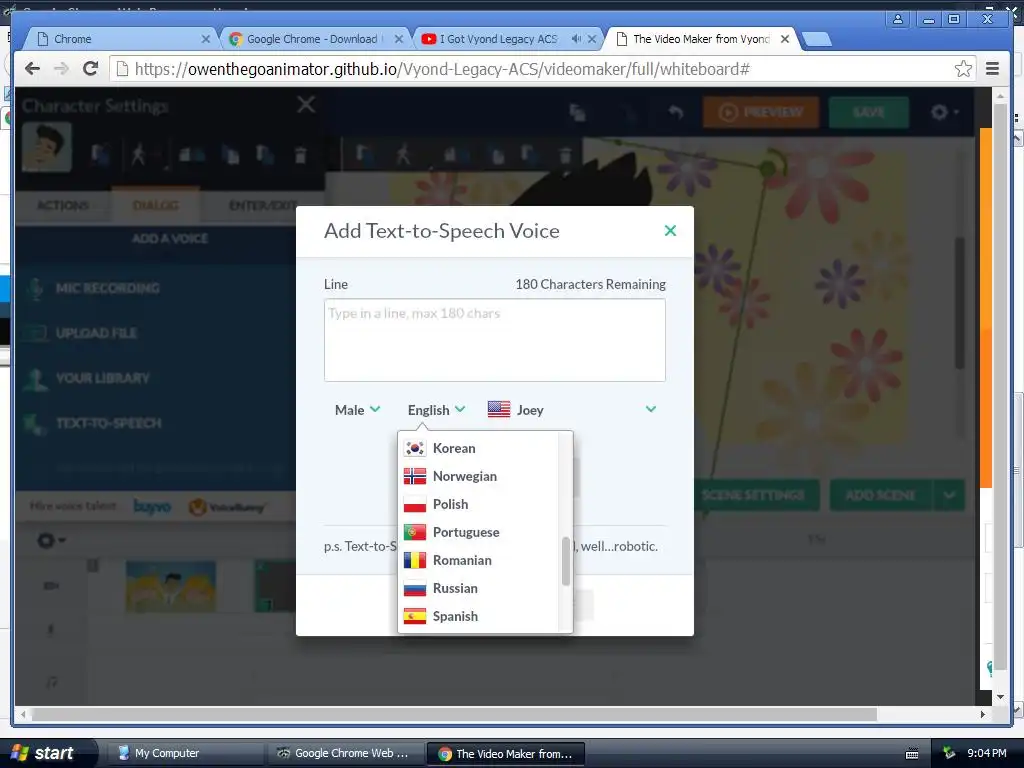Close the Add Text-to-Speech Voice dialog
Screen dimensions: 1024x768
(x=670, y=231)
